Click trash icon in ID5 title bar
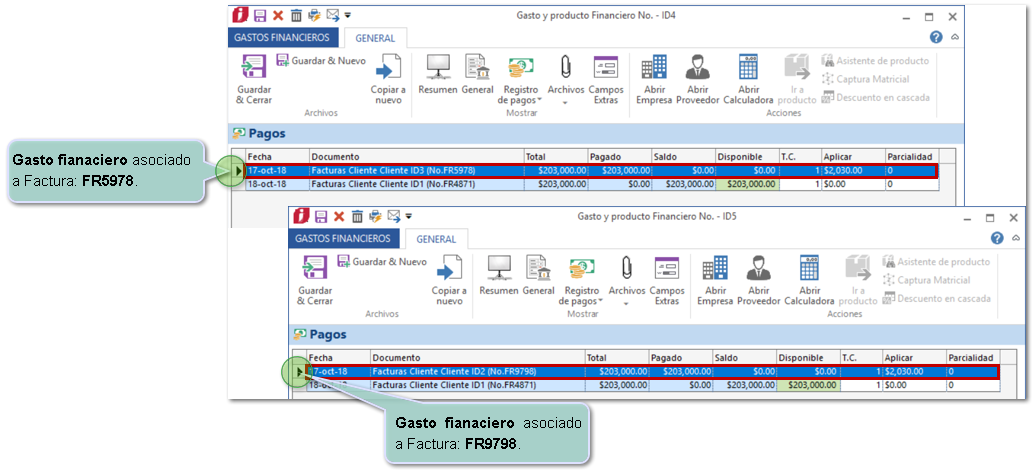 (357, 216)
